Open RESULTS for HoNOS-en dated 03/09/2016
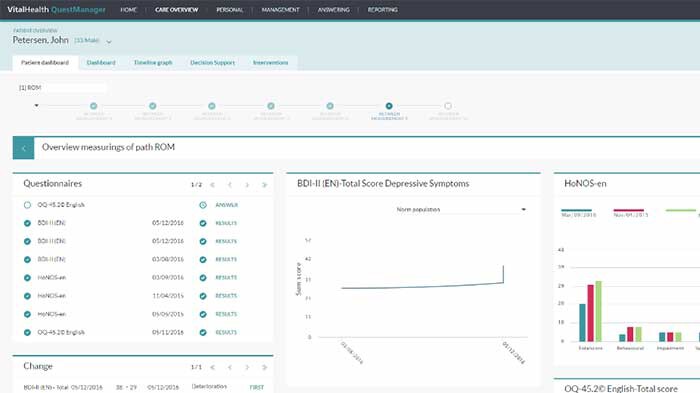 [x=226, y=278]
